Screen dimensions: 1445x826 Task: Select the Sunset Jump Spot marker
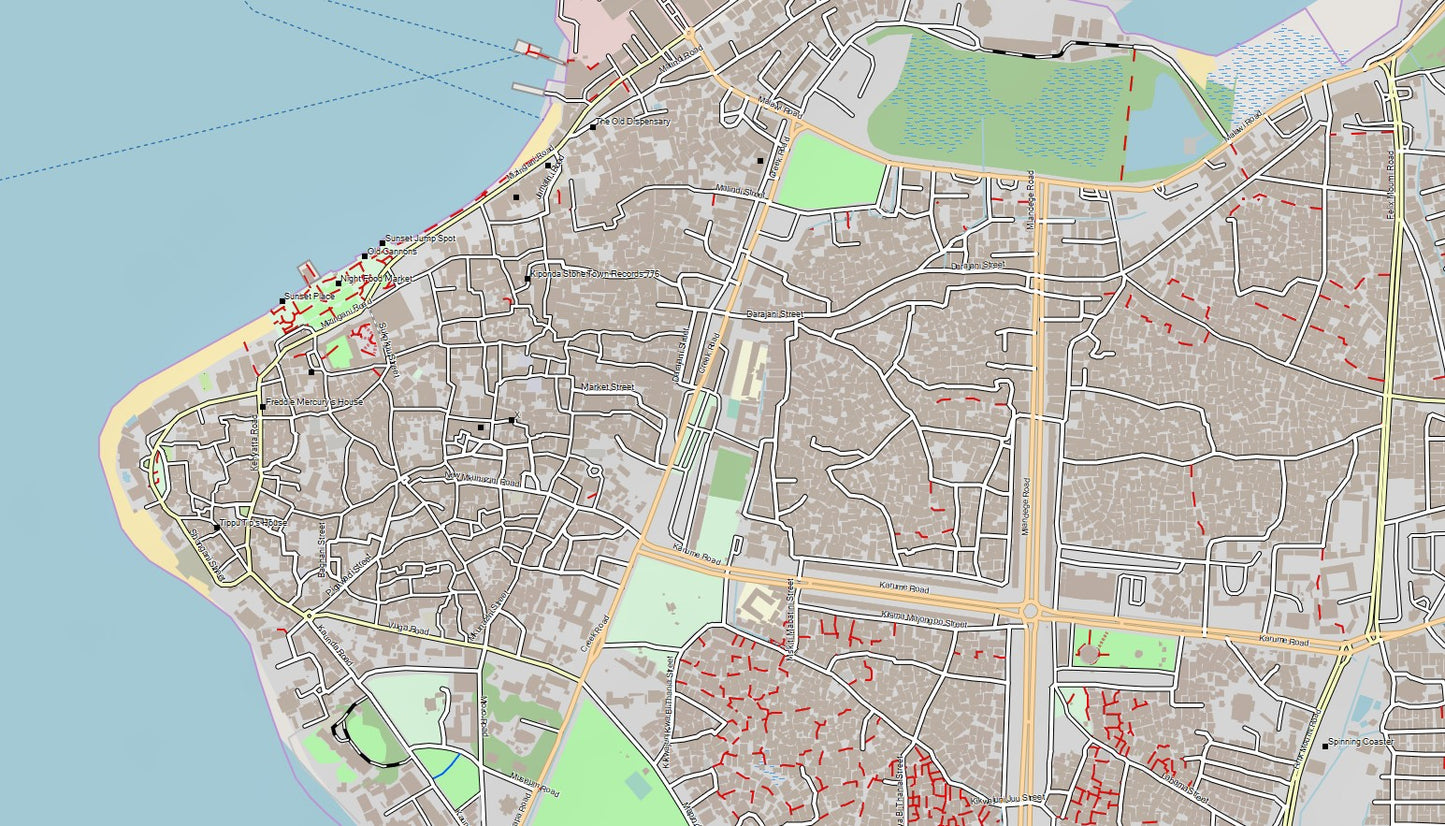coord(382,243)
